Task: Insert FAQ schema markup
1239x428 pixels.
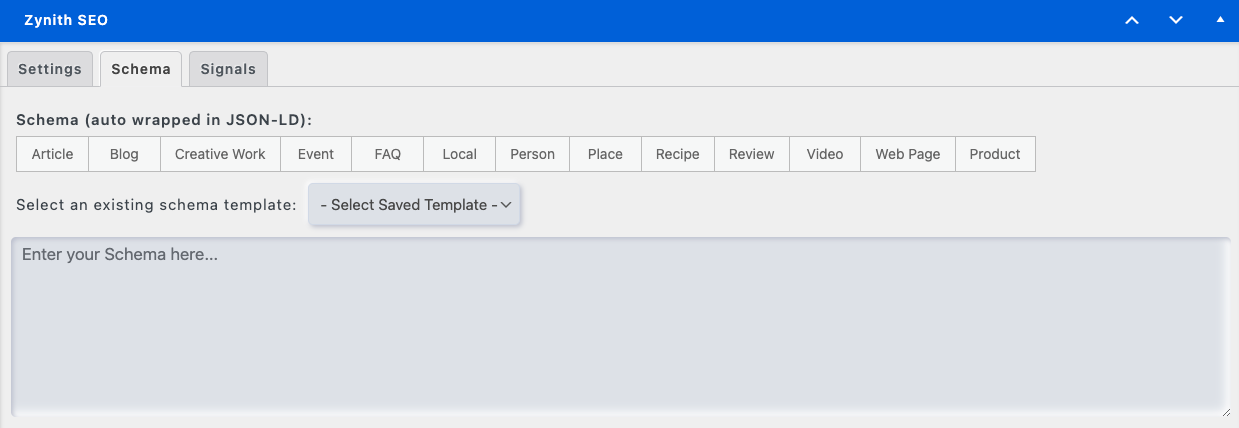Action: tap(388, 154)
